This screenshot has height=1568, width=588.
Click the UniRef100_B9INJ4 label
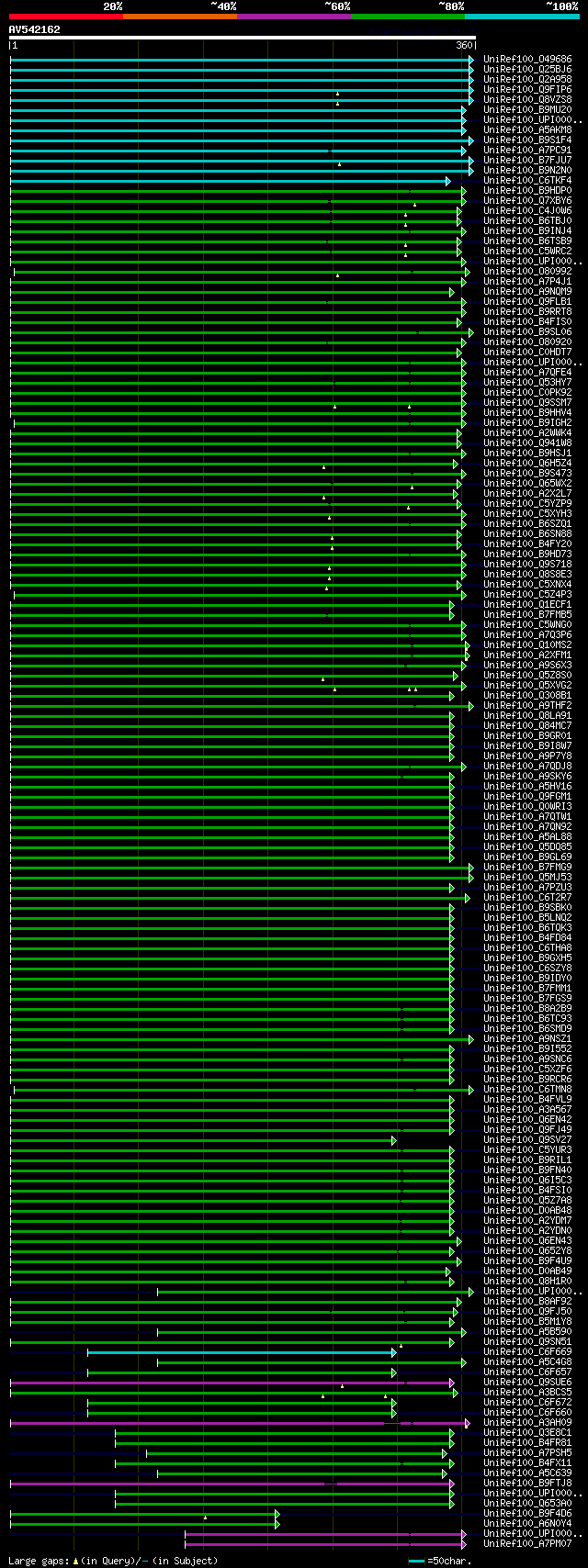527,231
